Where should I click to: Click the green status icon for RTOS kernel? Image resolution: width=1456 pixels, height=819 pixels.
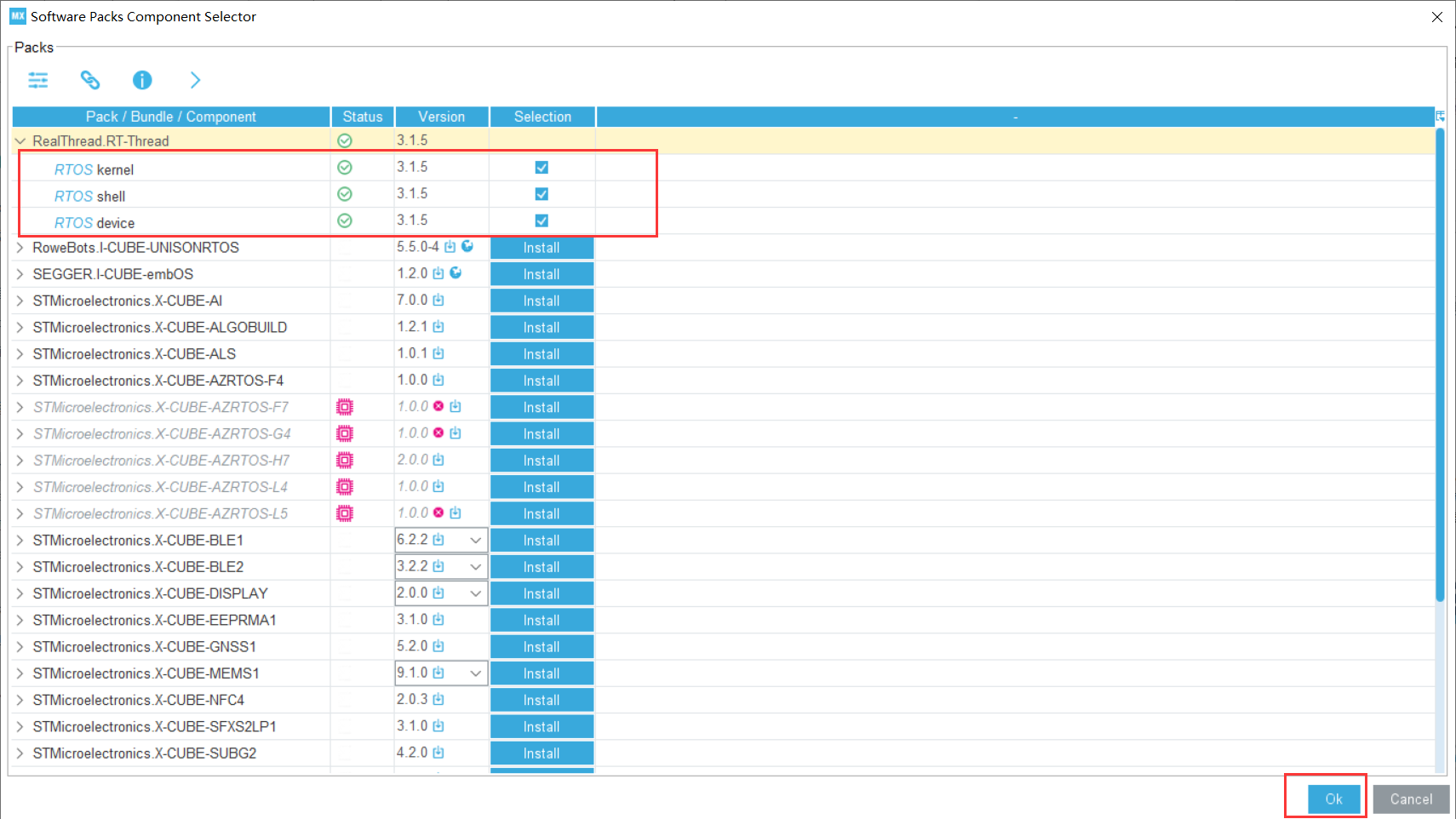(x=345, y=167)
